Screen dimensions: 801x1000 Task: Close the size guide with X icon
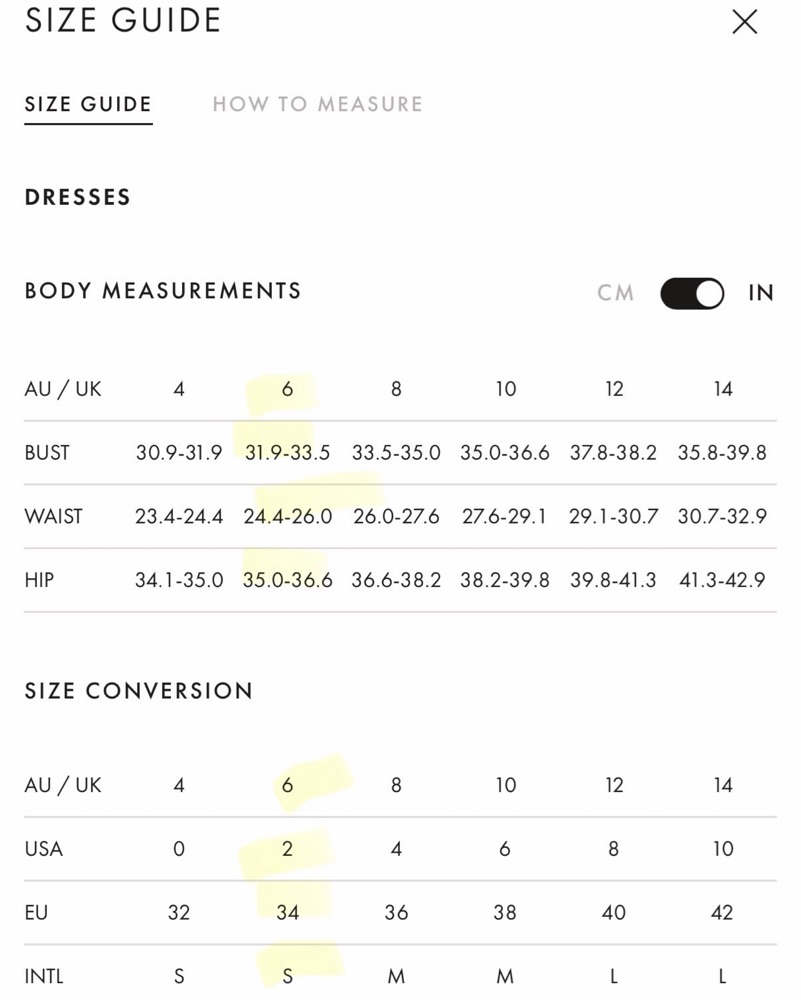coord(744,22)
